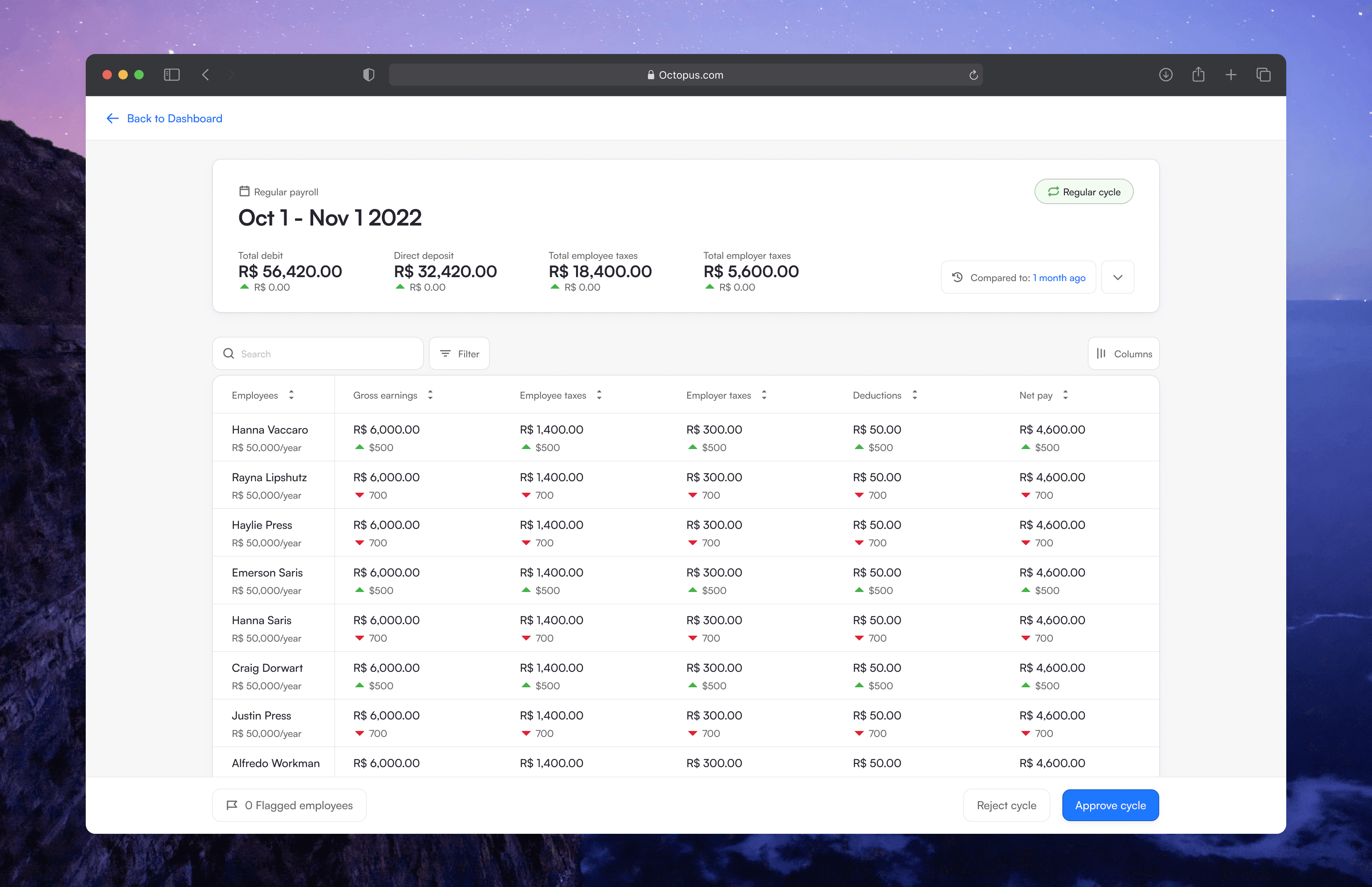Open the Filter button
This screenshot has height=887, width=1372.
click(x=459, y=354)
